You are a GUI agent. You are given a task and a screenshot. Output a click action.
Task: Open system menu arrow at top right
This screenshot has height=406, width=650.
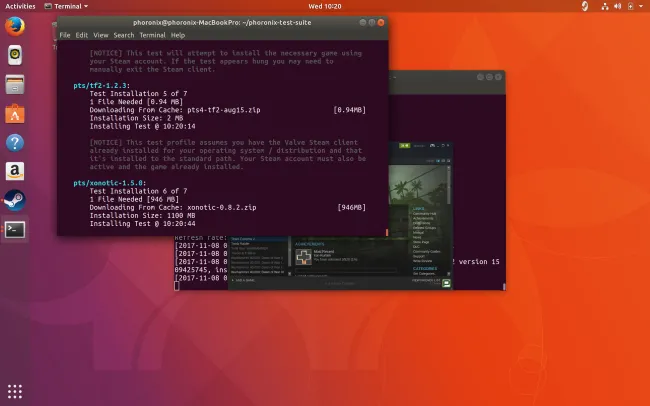(639, 6)
